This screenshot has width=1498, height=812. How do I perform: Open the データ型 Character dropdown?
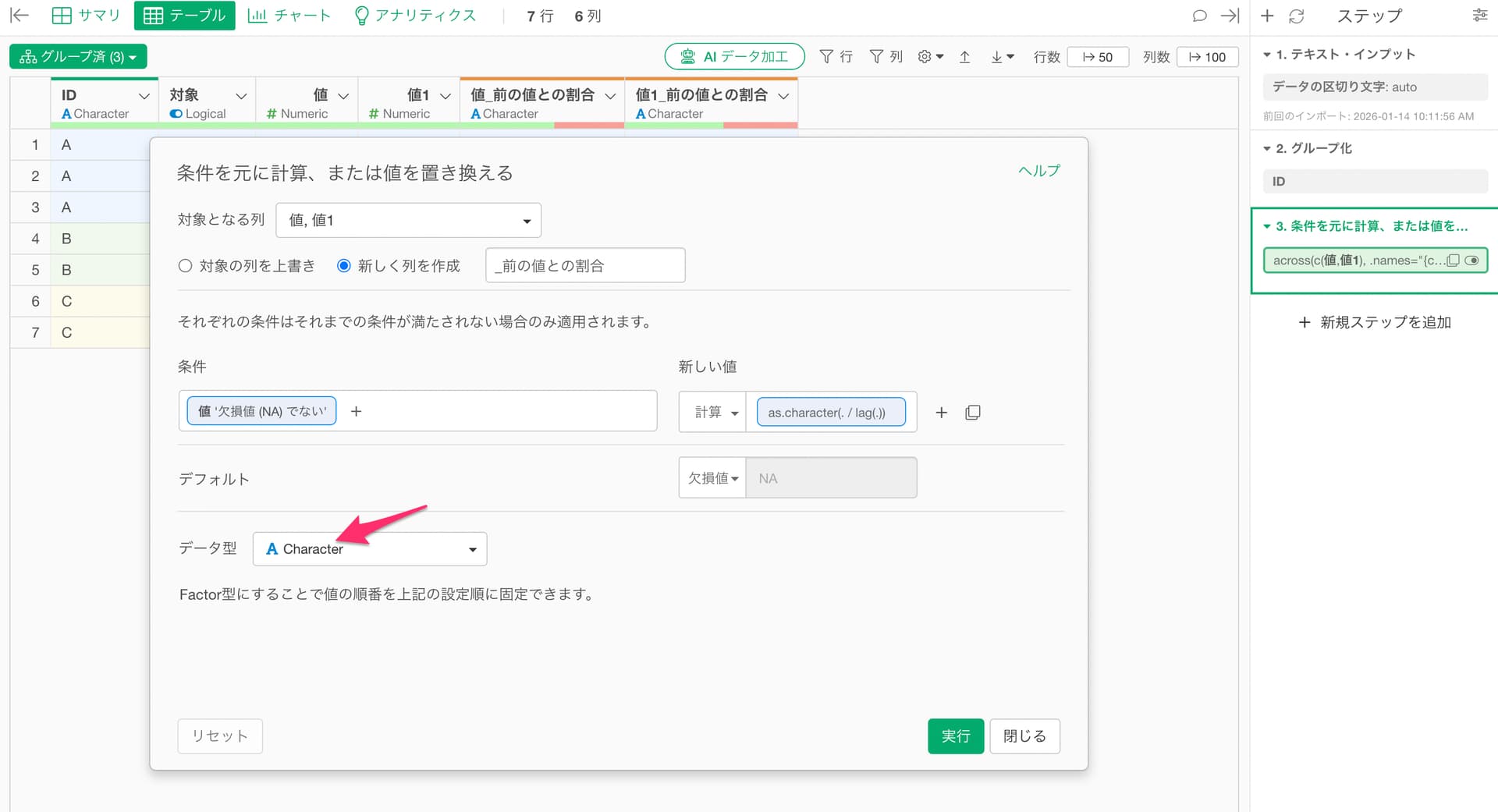[x=370, y=549]
